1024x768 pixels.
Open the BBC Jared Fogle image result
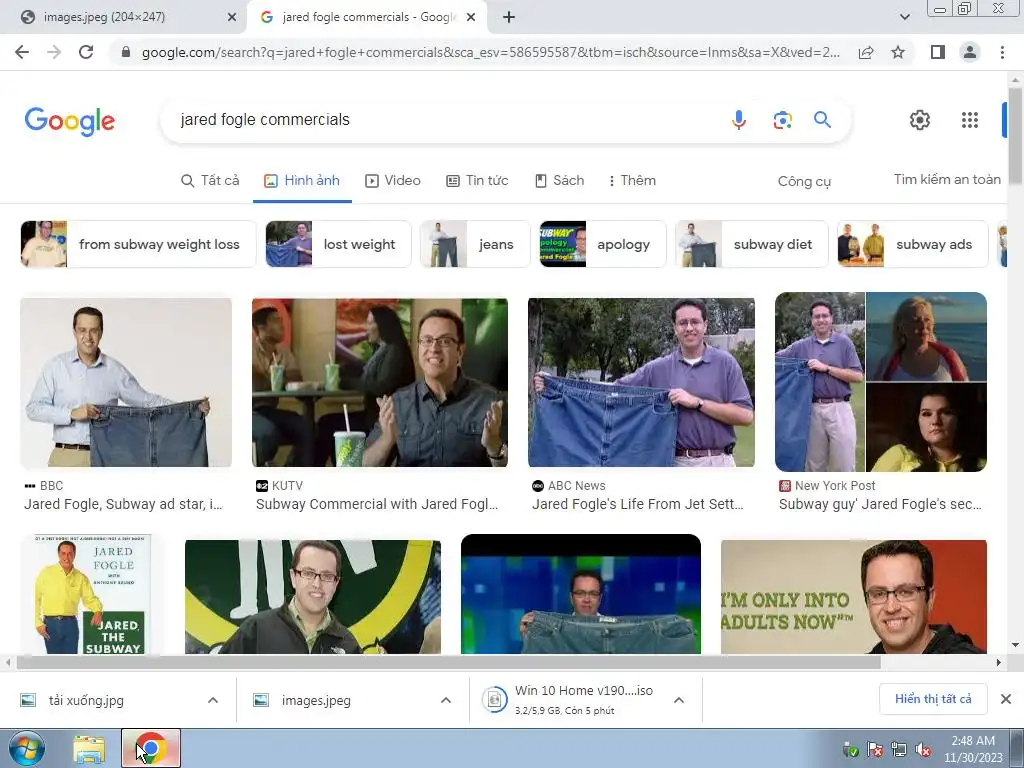click(x=126, y=383)
